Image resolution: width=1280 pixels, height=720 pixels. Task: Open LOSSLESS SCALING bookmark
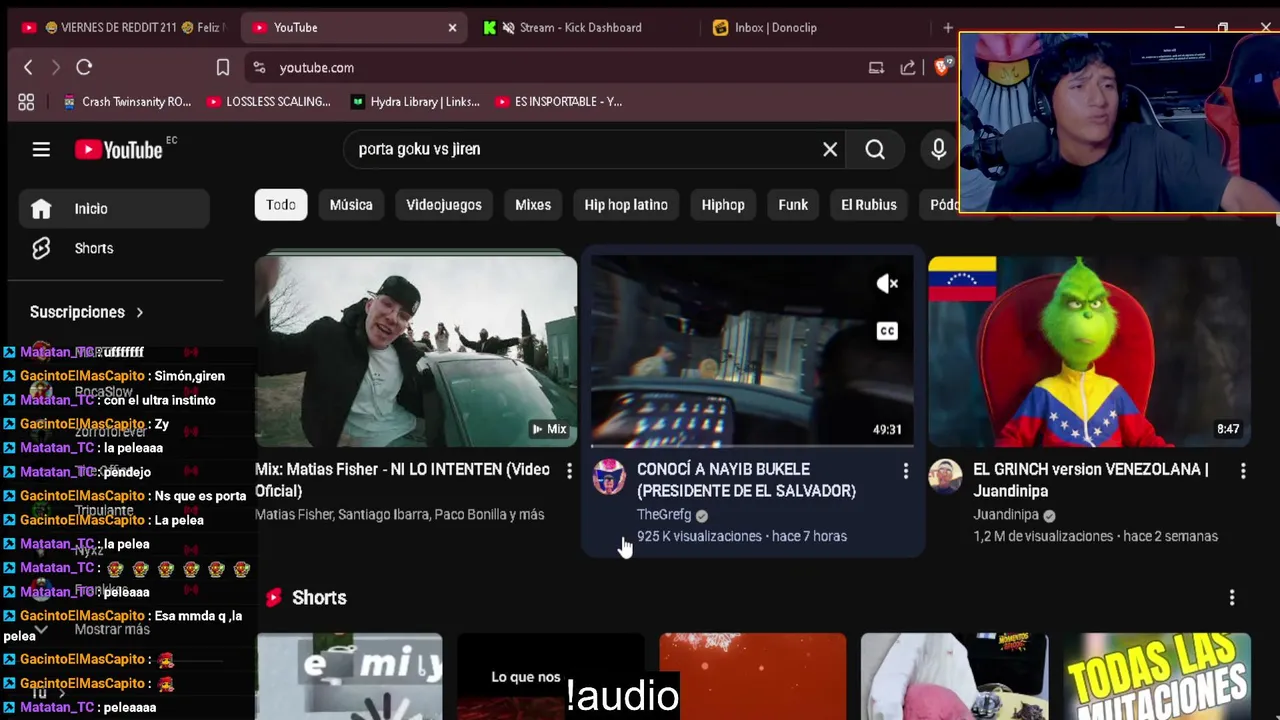268,101
